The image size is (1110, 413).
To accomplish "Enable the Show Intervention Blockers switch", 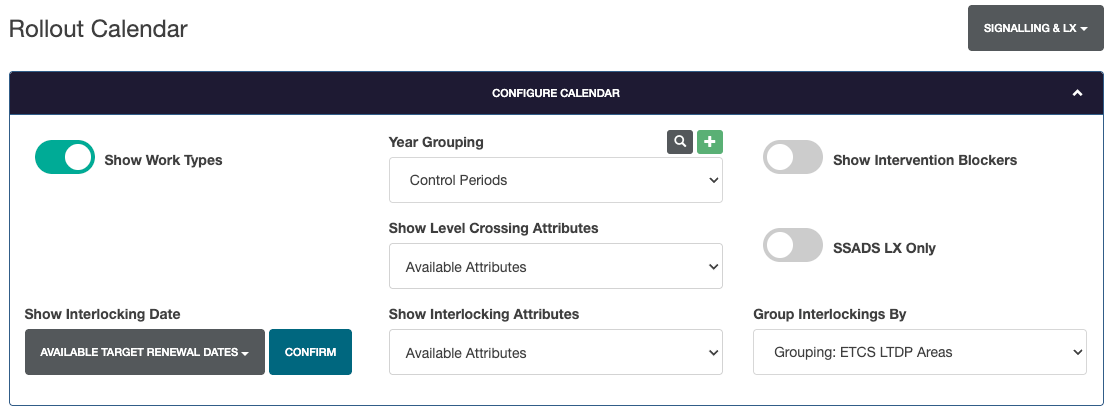I will [x=792, y=158].
